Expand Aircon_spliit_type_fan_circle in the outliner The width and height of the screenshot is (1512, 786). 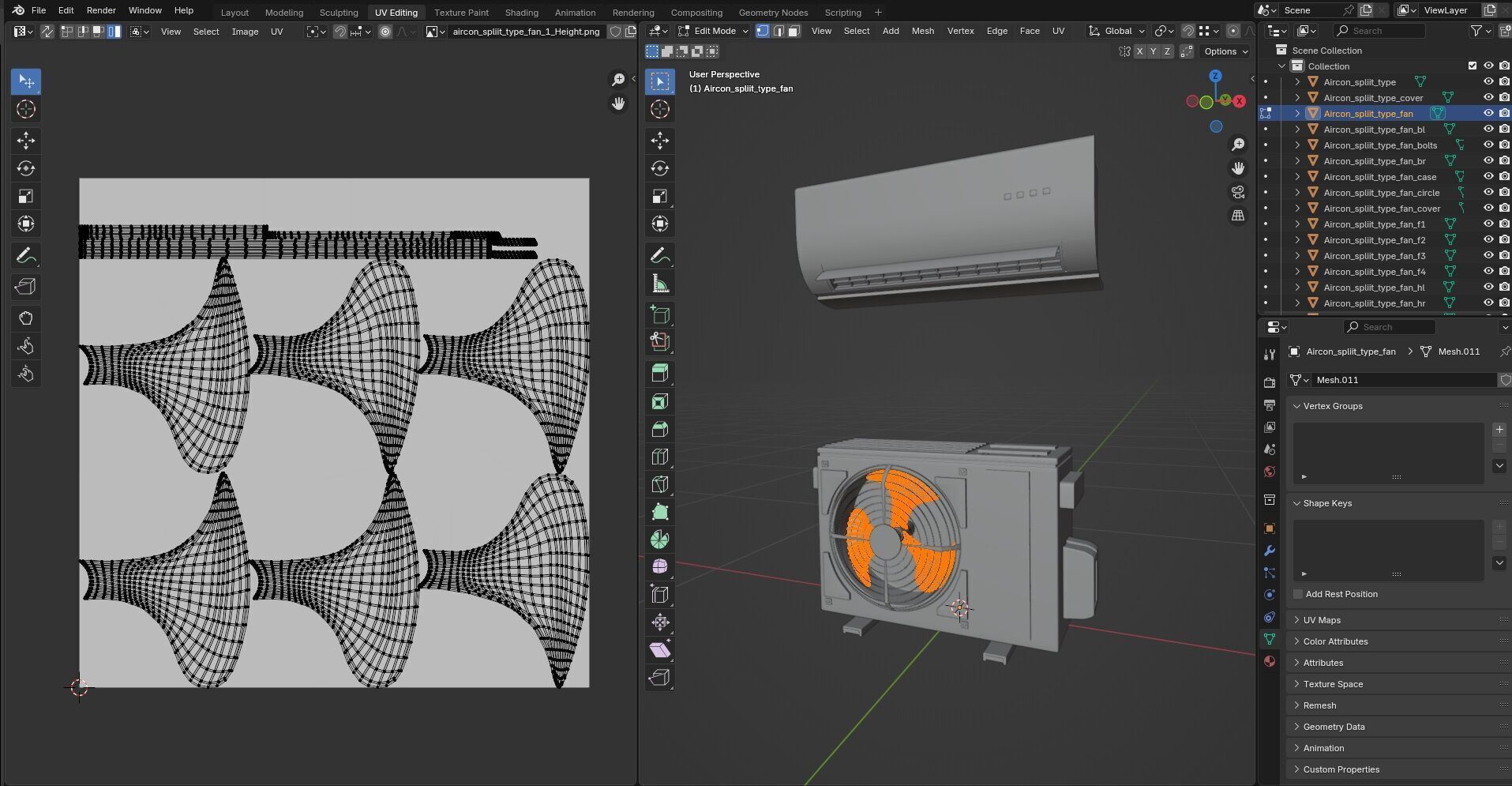tap(1297, 193)
